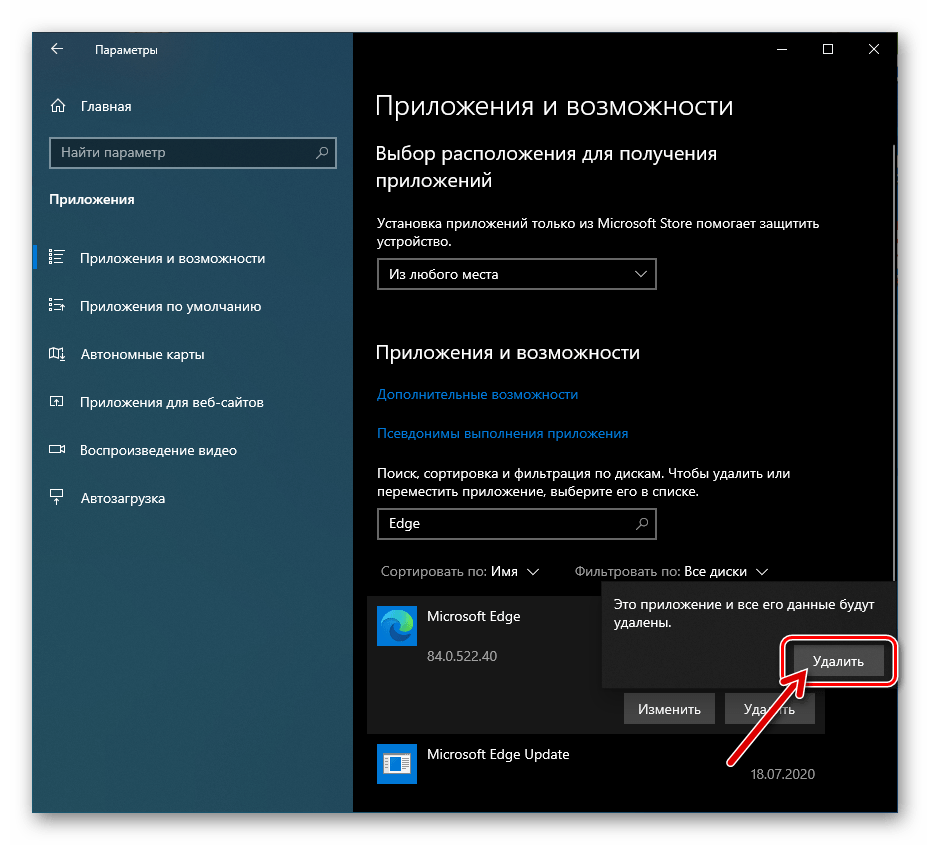Close the Параметры window

click(x=873, y=49)
